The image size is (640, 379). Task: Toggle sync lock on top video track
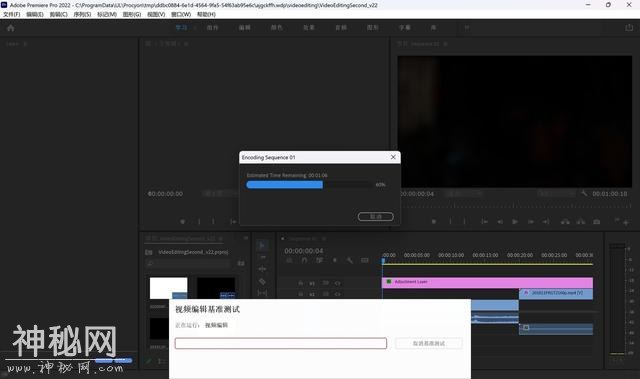[x=326, y=283]
